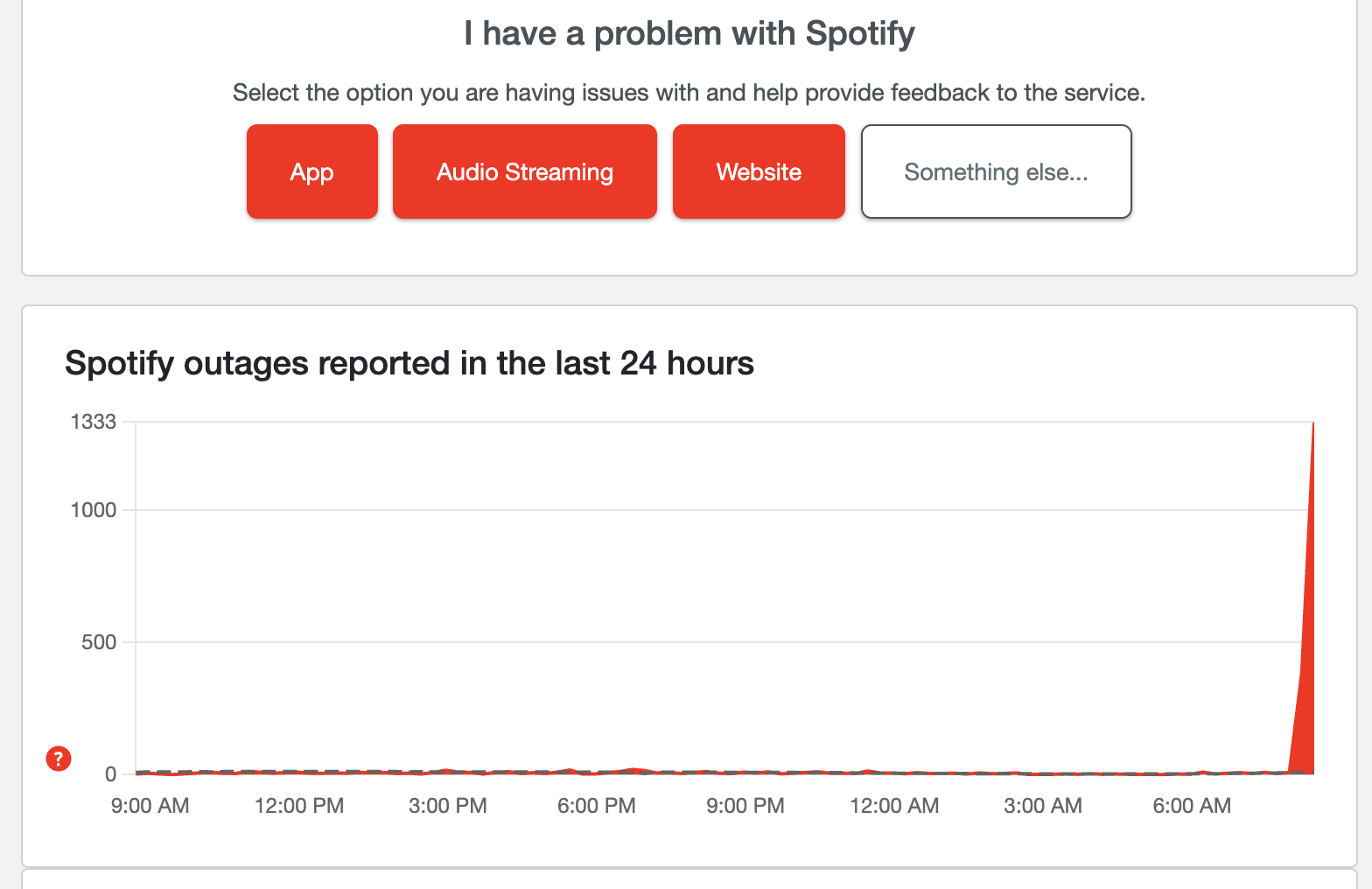Click the 6:00 AM time label
Viewport: 1372px width, 889px height.
[x=1192, y=806]
